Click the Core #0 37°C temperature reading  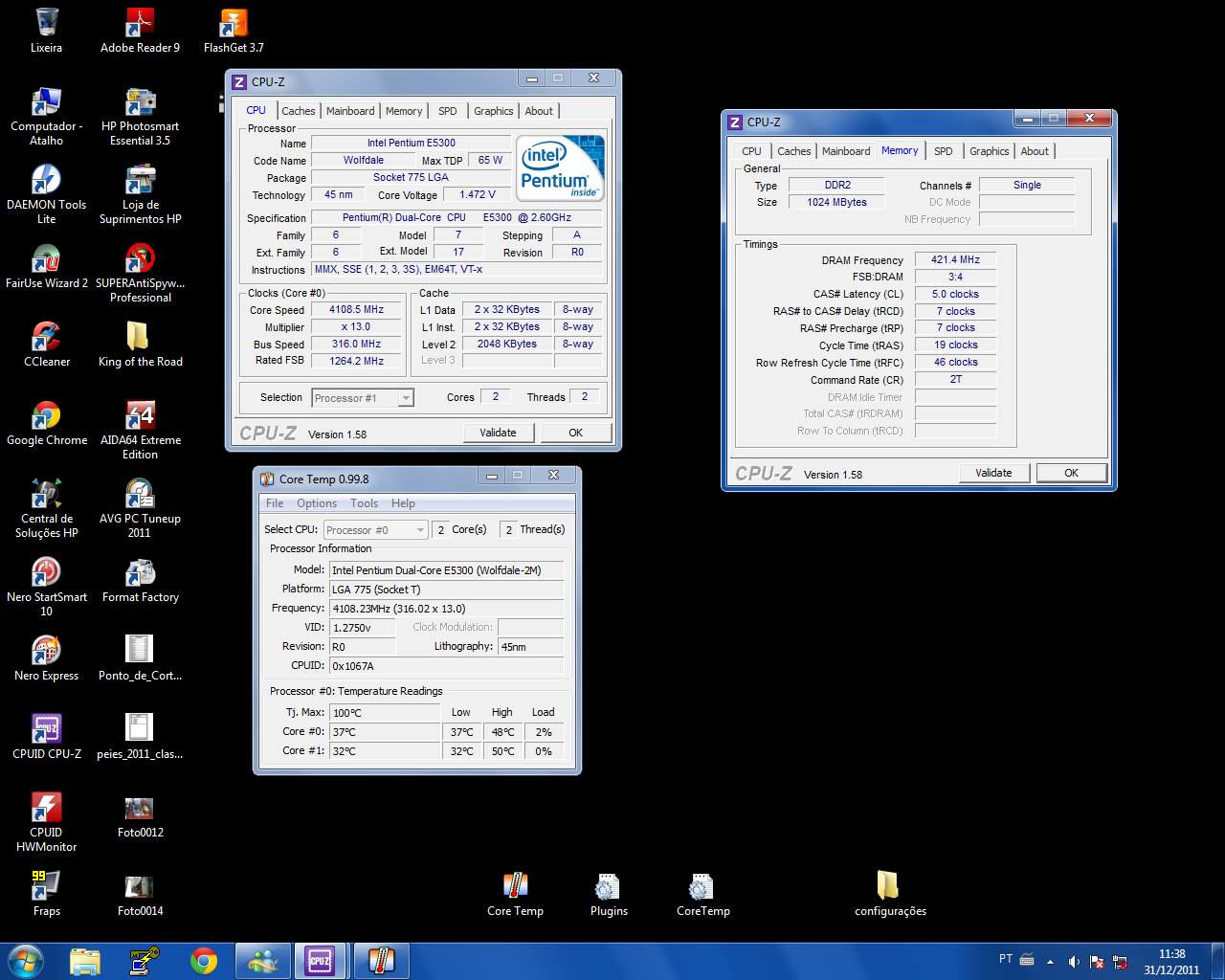pyautogui.click(x=385, y=732)
